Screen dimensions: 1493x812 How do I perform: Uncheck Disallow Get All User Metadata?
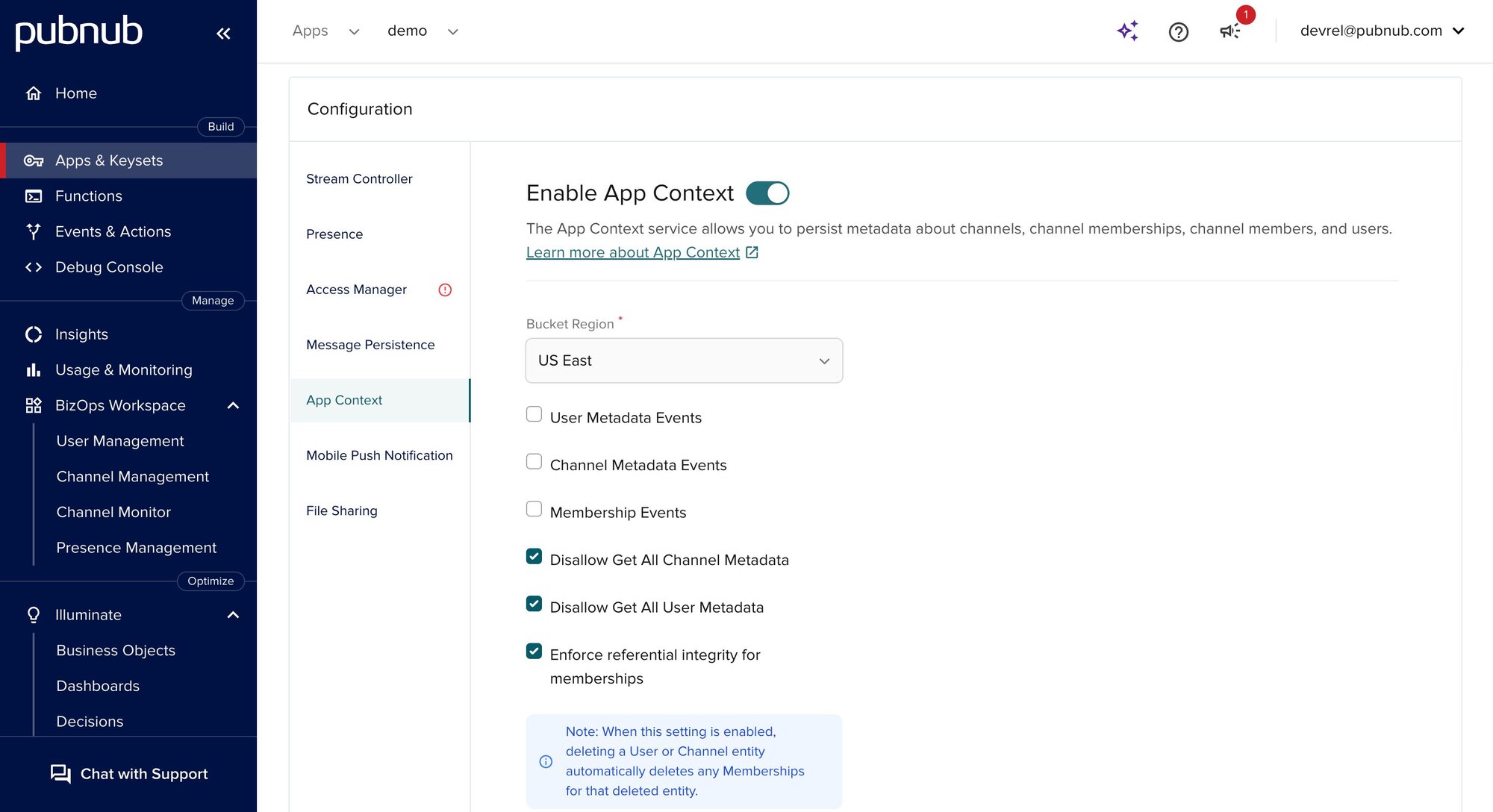point(534,604)
